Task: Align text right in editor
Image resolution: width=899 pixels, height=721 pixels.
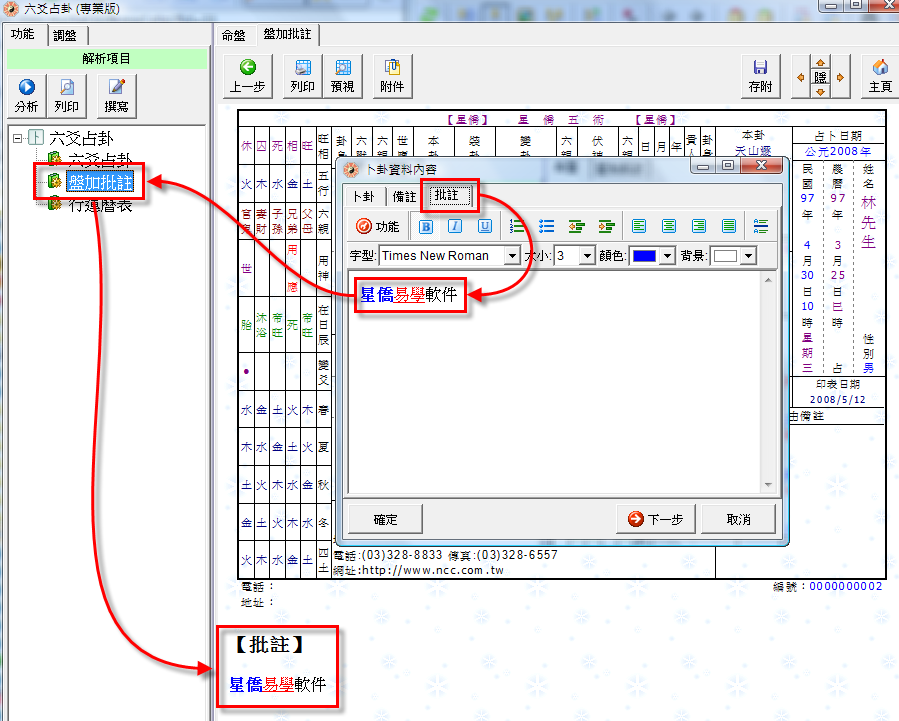Action: coord(698,226)
